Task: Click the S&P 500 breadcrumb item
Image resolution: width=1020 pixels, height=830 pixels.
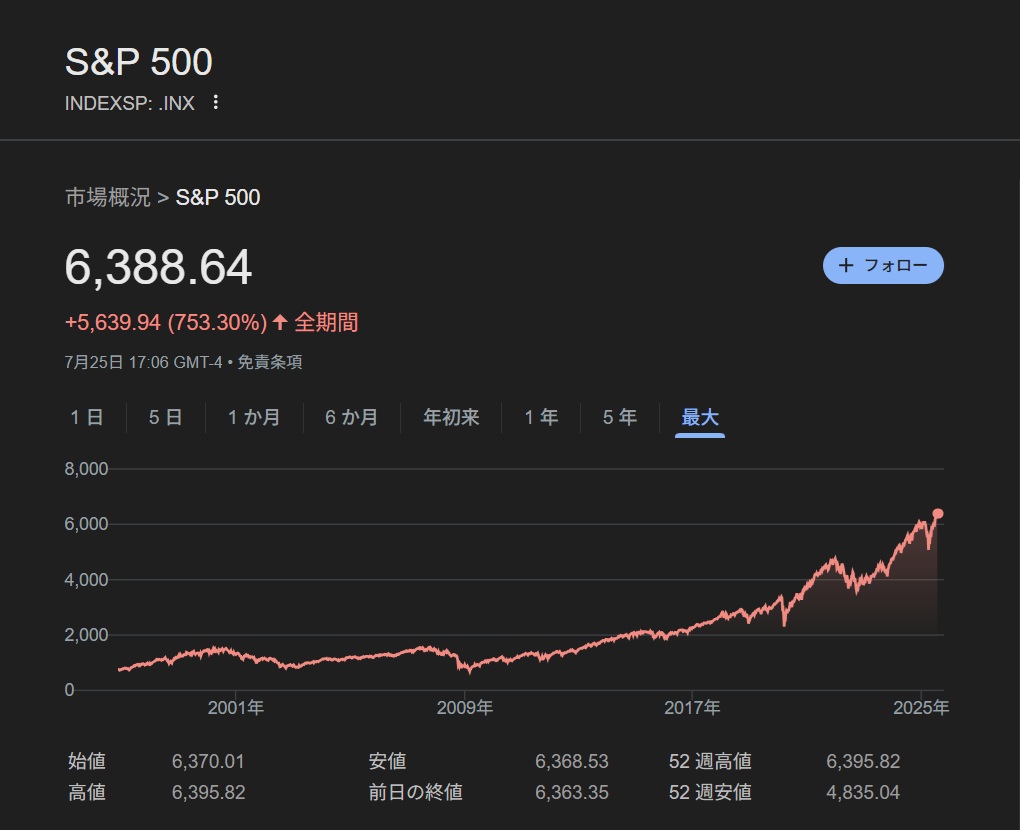Action: click(x=218, y=197)
